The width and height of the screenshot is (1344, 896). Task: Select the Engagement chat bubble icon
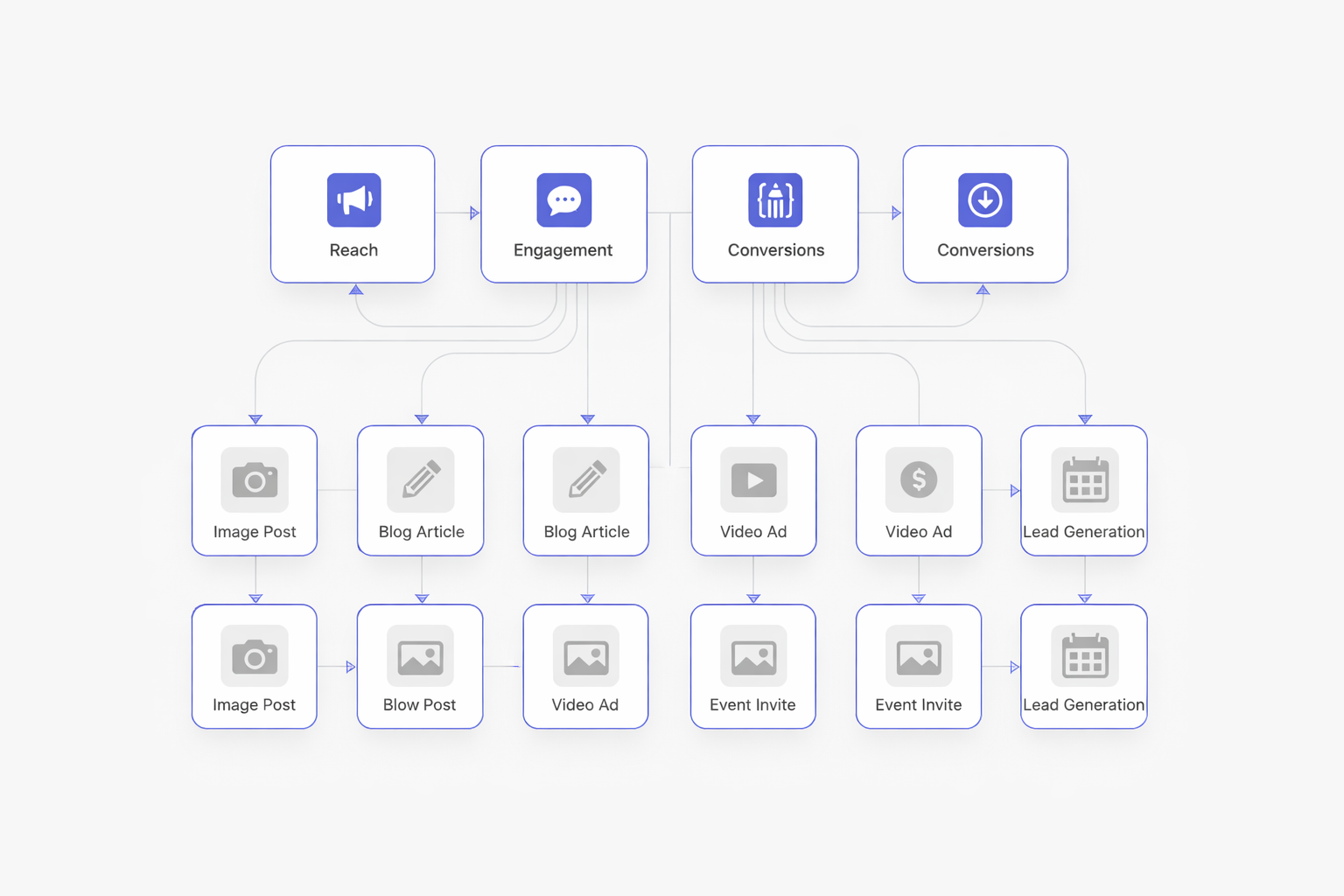563,200
